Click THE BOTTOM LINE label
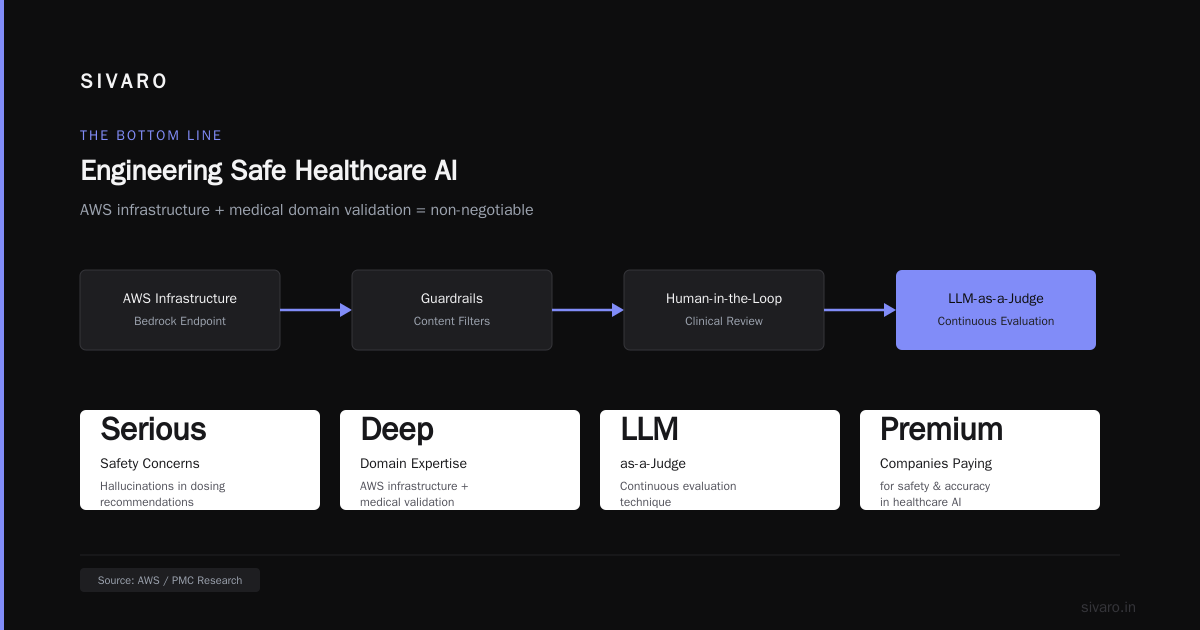The width and height of the screenshot is (1200, 630). click(151, 135)
